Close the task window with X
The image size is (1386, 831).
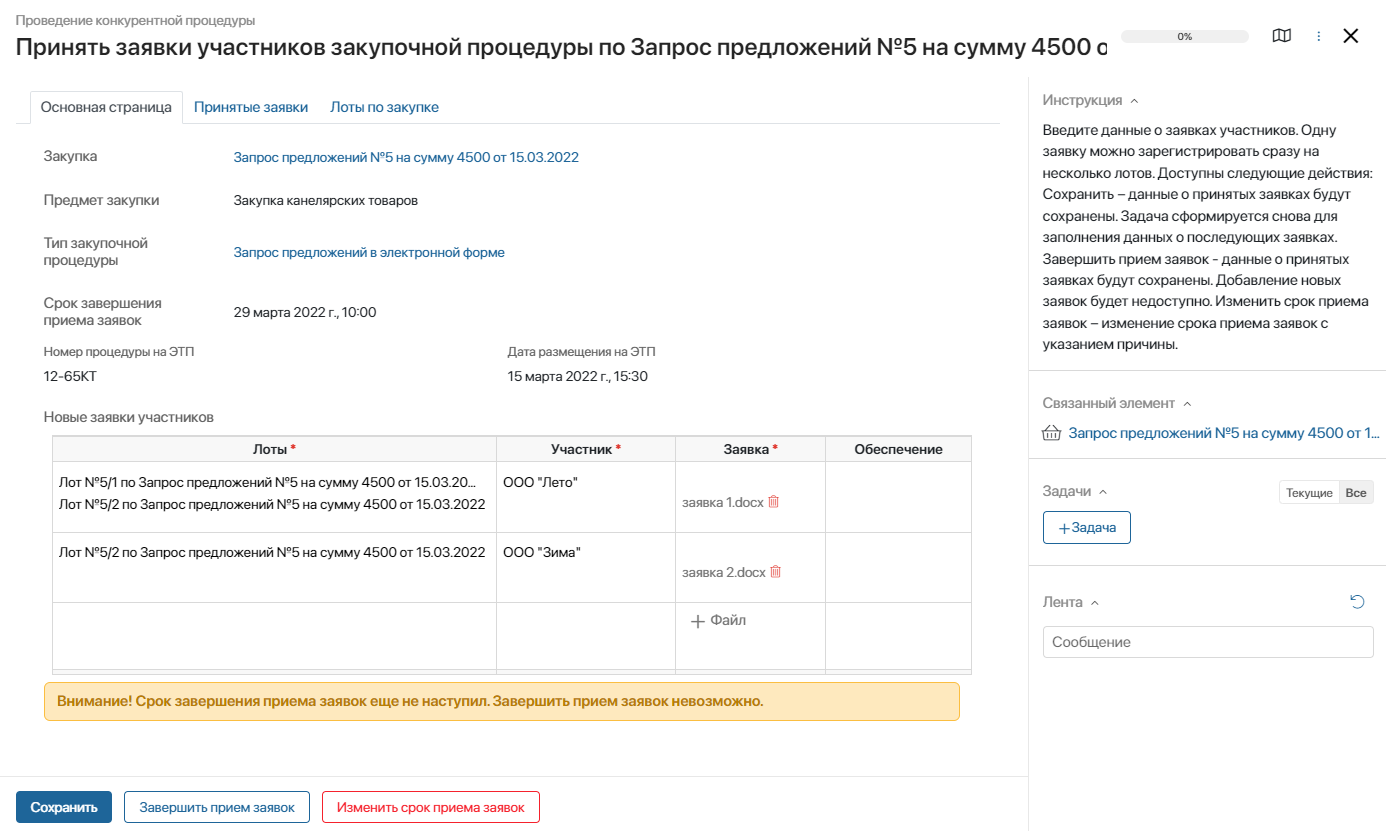point(1351,36)
